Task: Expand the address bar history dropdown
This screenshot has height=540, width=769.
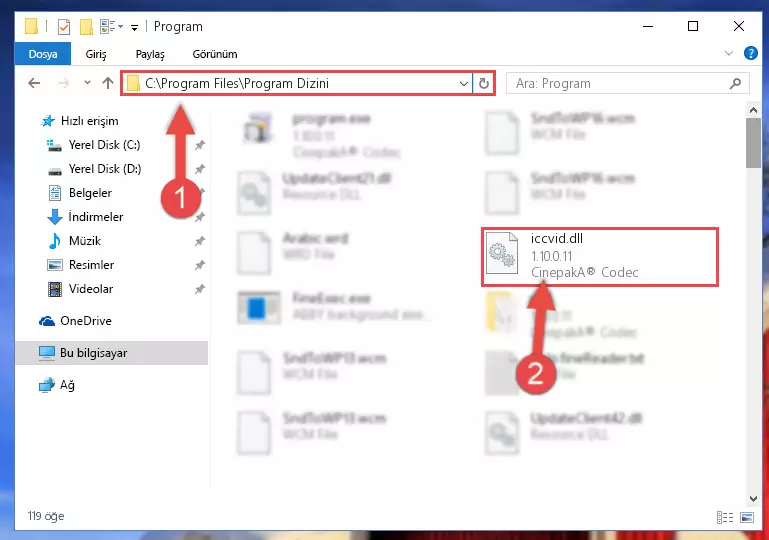Action: [463, 84]
